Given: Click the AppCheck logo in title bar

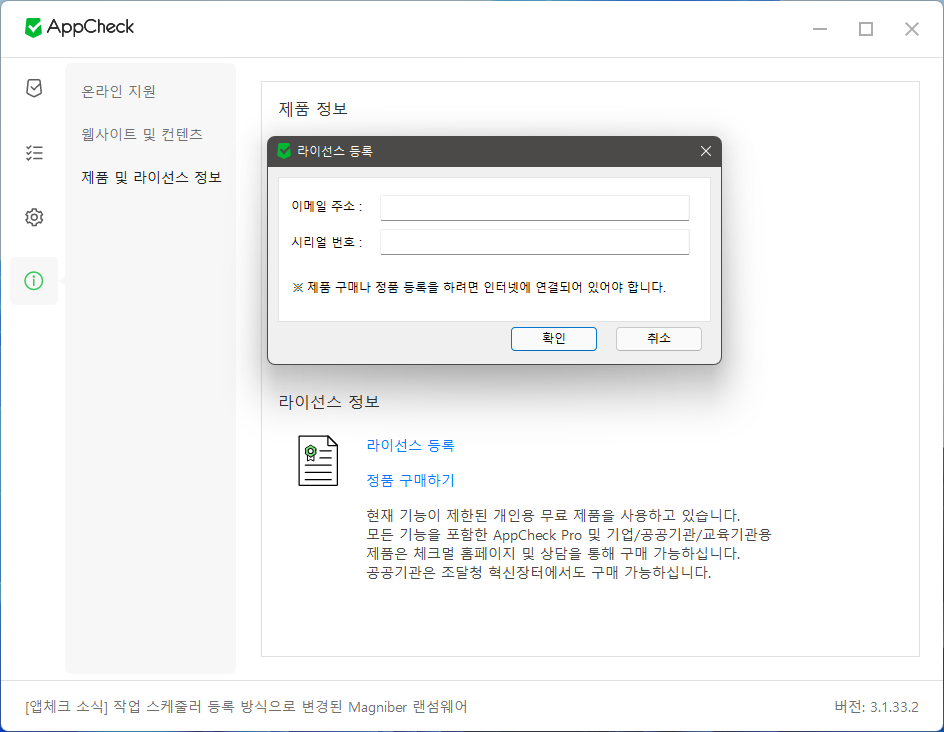Looking at the screenshot, I should (x=80, y=28).
